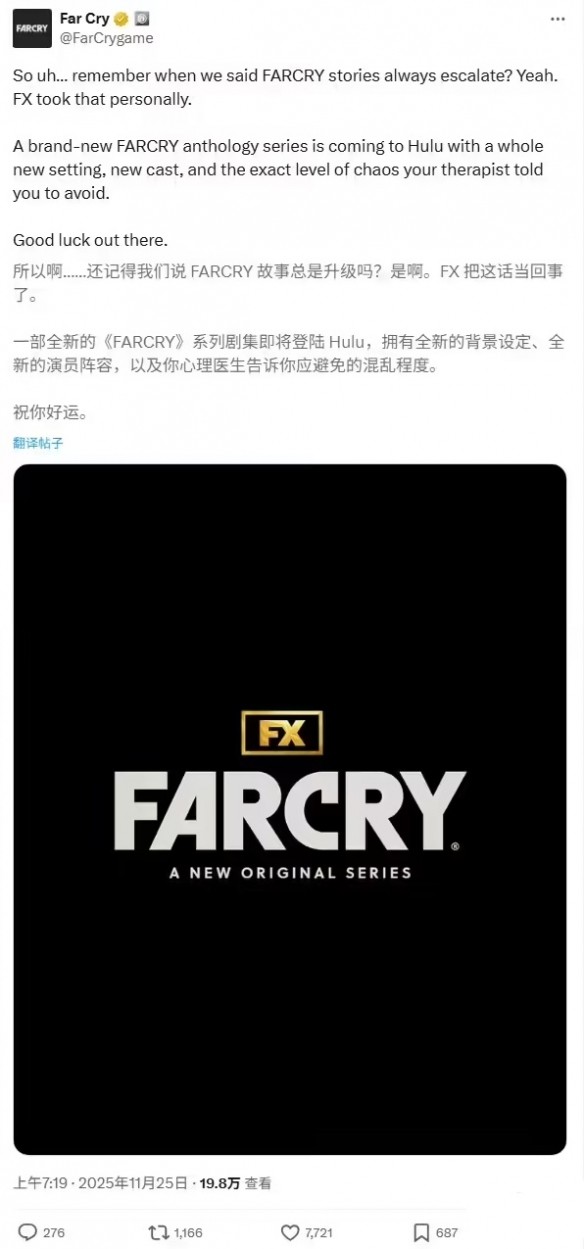Viewport: 584px width, 1249px height.
Task: Click the 19.8万 查看 view count
Action: [x=235, y=1183]
